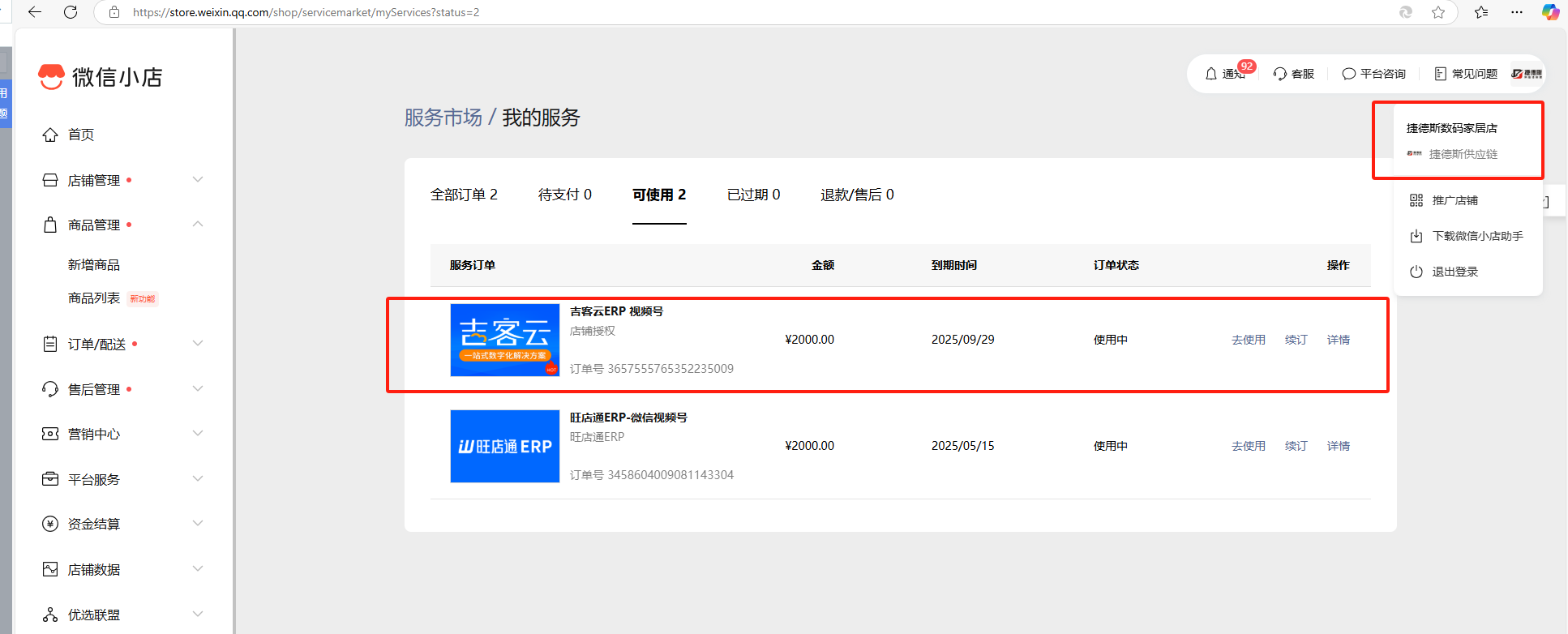Select the 可使用 2 tab

pos(659,195)
